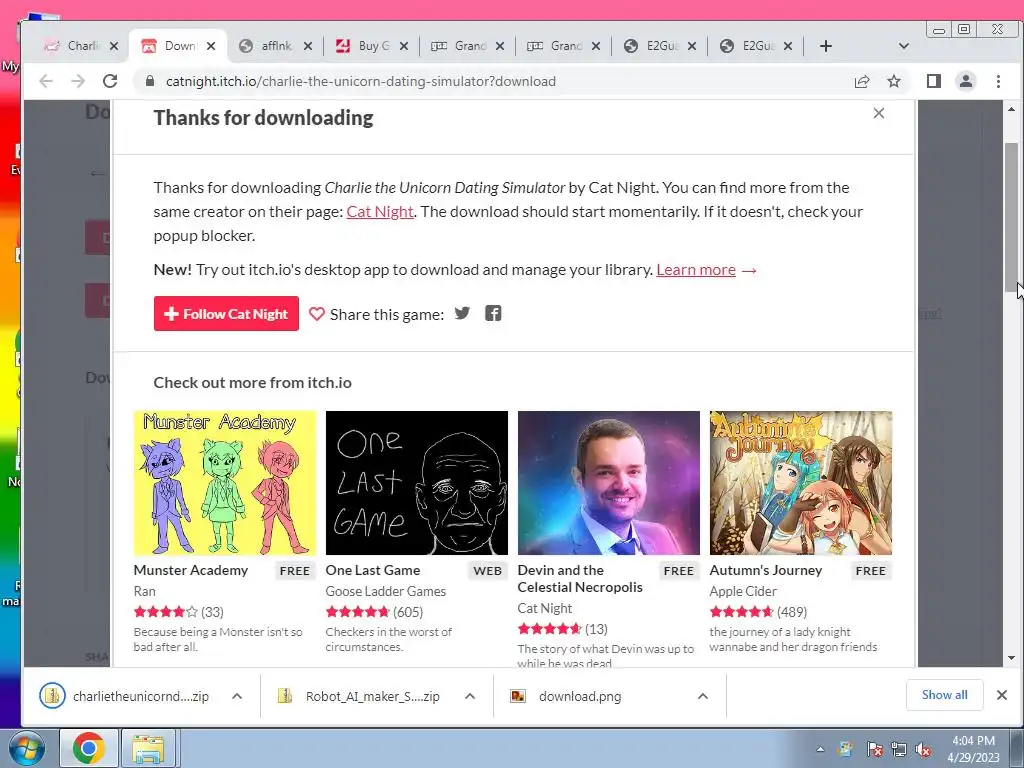Expand options for Robot_AI_maker zip download
The image size is (1024, 768).
click(x=470, y=696)
